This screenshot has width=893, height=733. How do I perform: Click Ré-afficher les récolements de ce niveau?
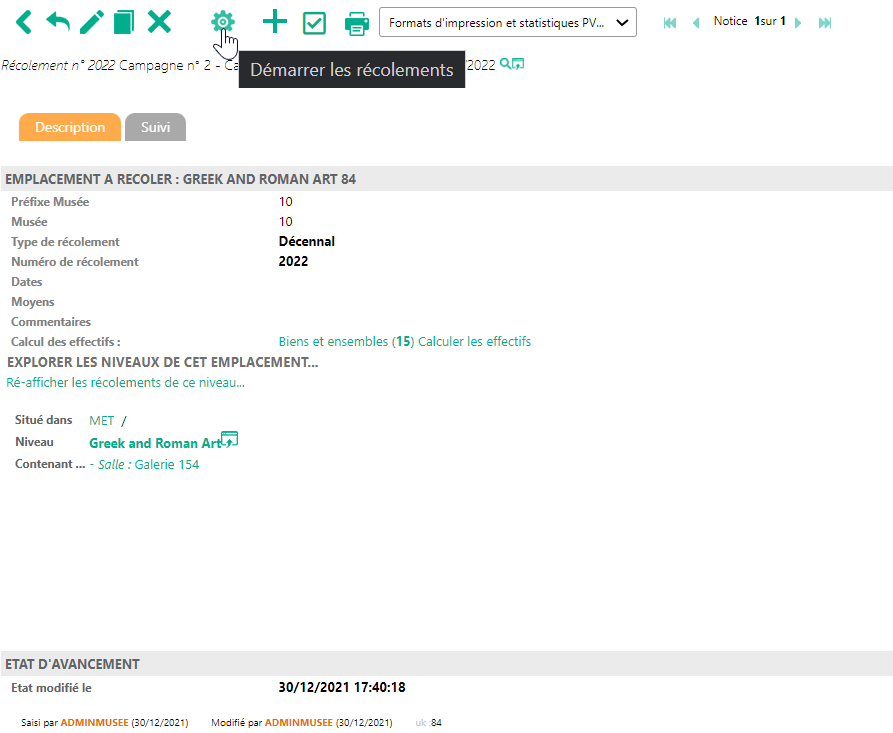point(125,382)
